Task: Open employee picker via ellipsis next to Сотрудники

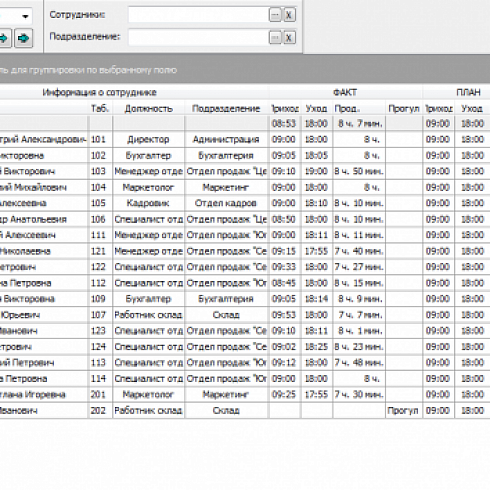Action: (275, 15)
